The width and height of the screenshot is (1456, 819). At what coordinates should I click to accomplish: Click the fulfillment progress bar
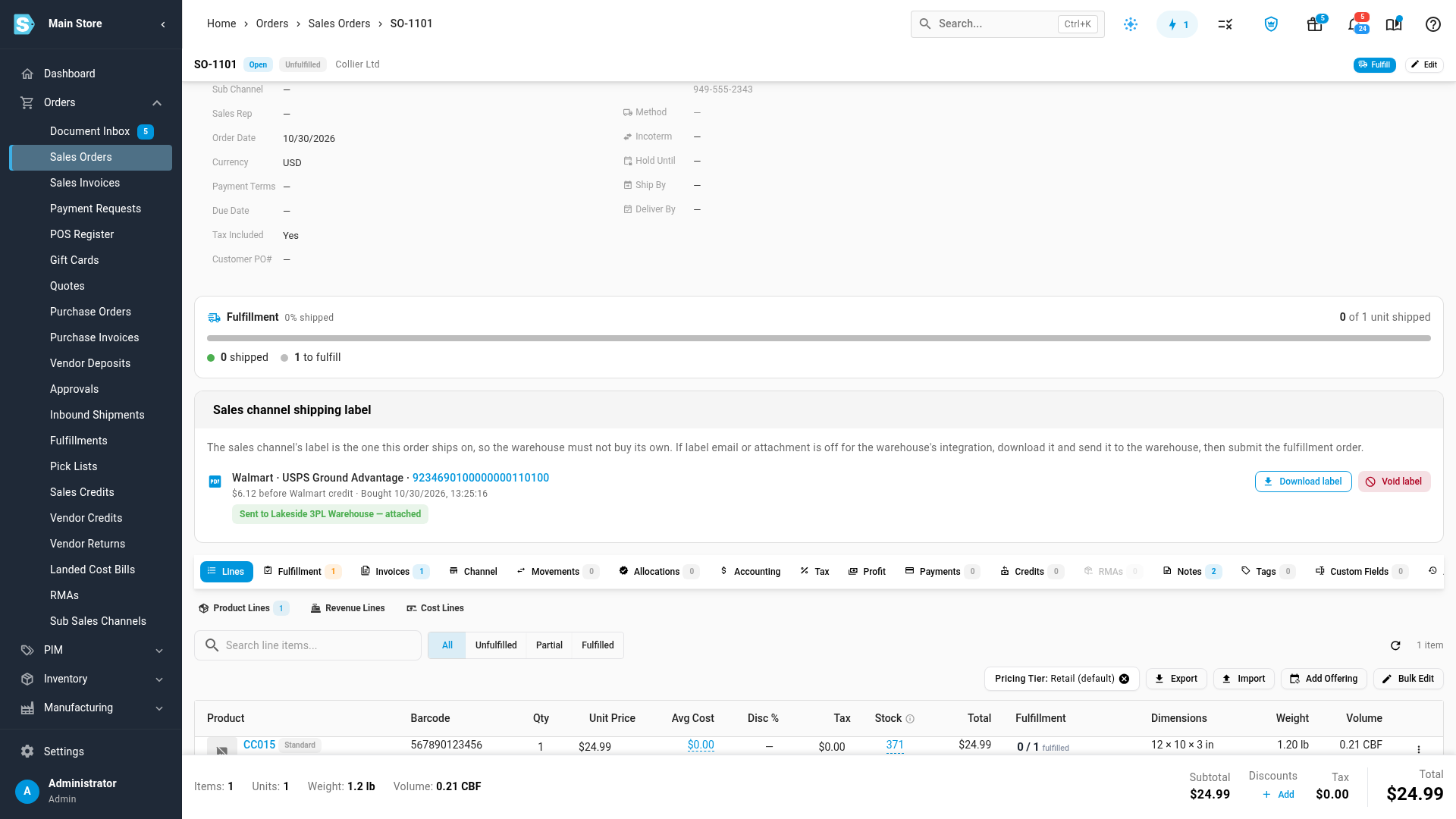[819, 338]
